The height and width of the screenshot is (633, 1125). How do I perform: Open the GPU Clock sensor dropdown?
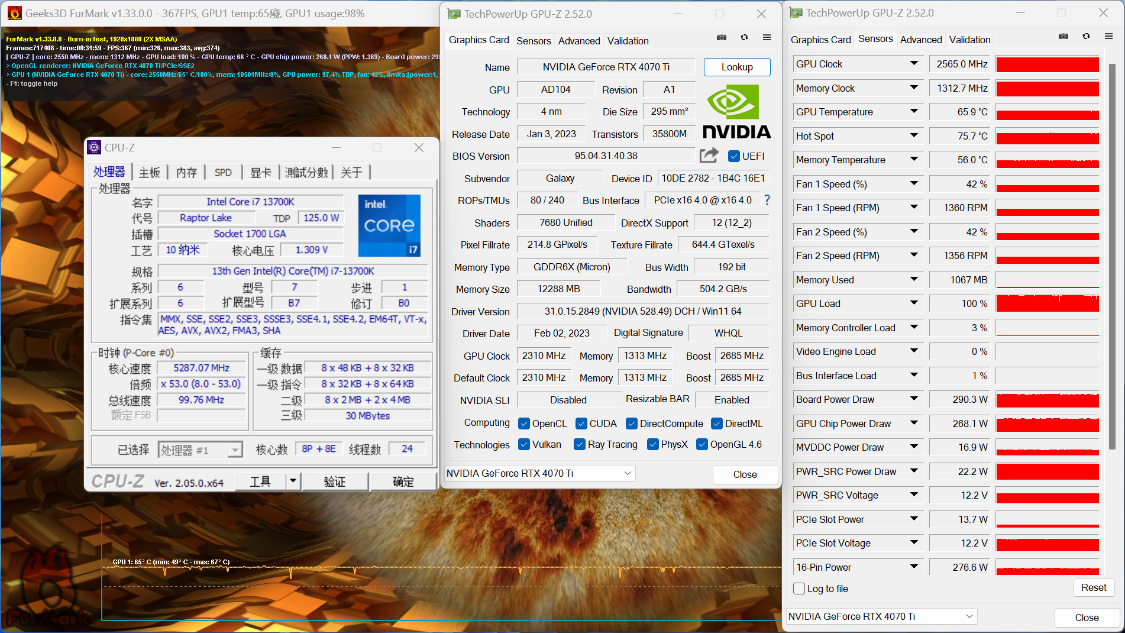click(x=913, y=64)
